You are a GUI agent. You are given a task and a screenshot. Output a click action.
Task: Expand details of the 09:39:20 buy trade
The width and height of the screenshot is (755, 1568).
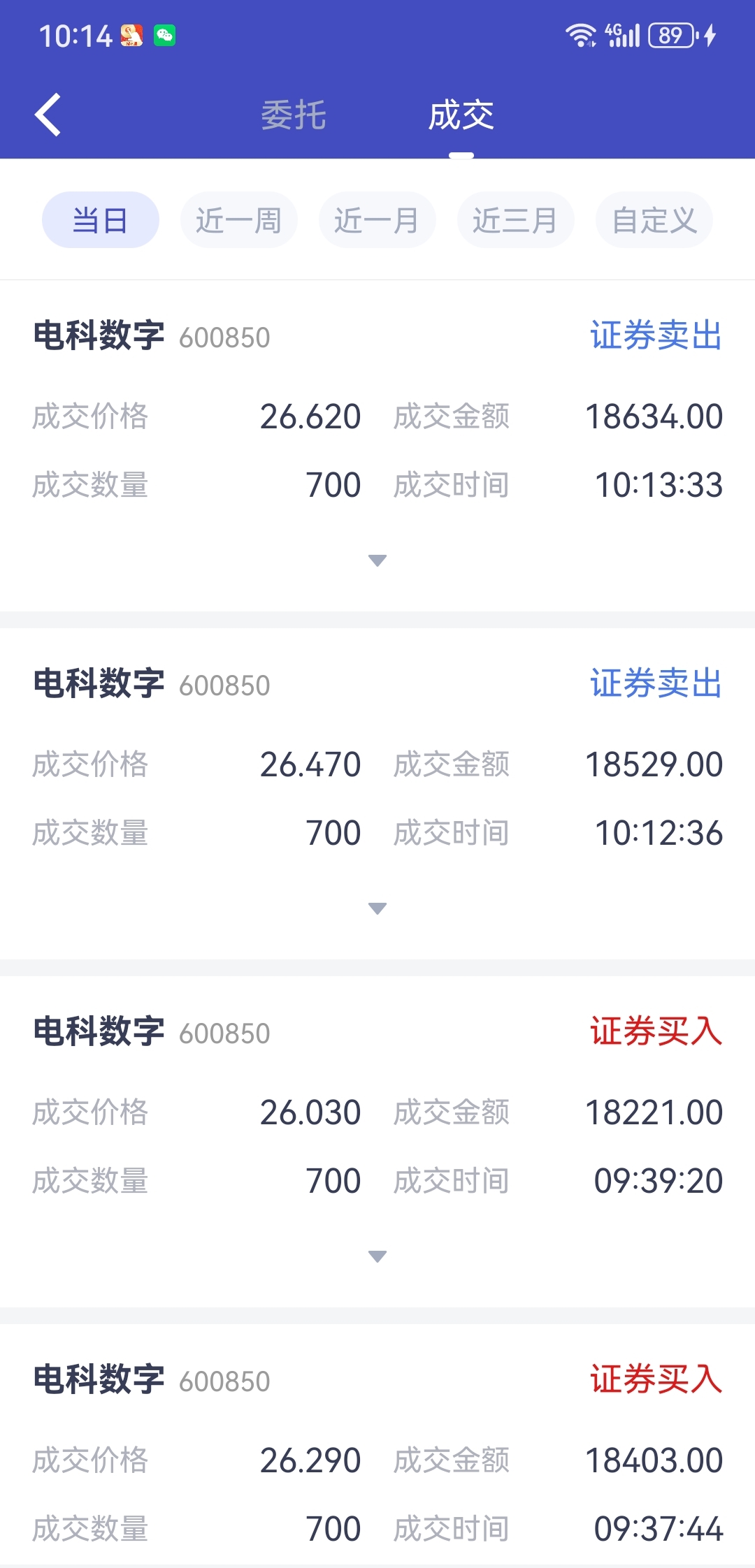(x=377, y=1256)
